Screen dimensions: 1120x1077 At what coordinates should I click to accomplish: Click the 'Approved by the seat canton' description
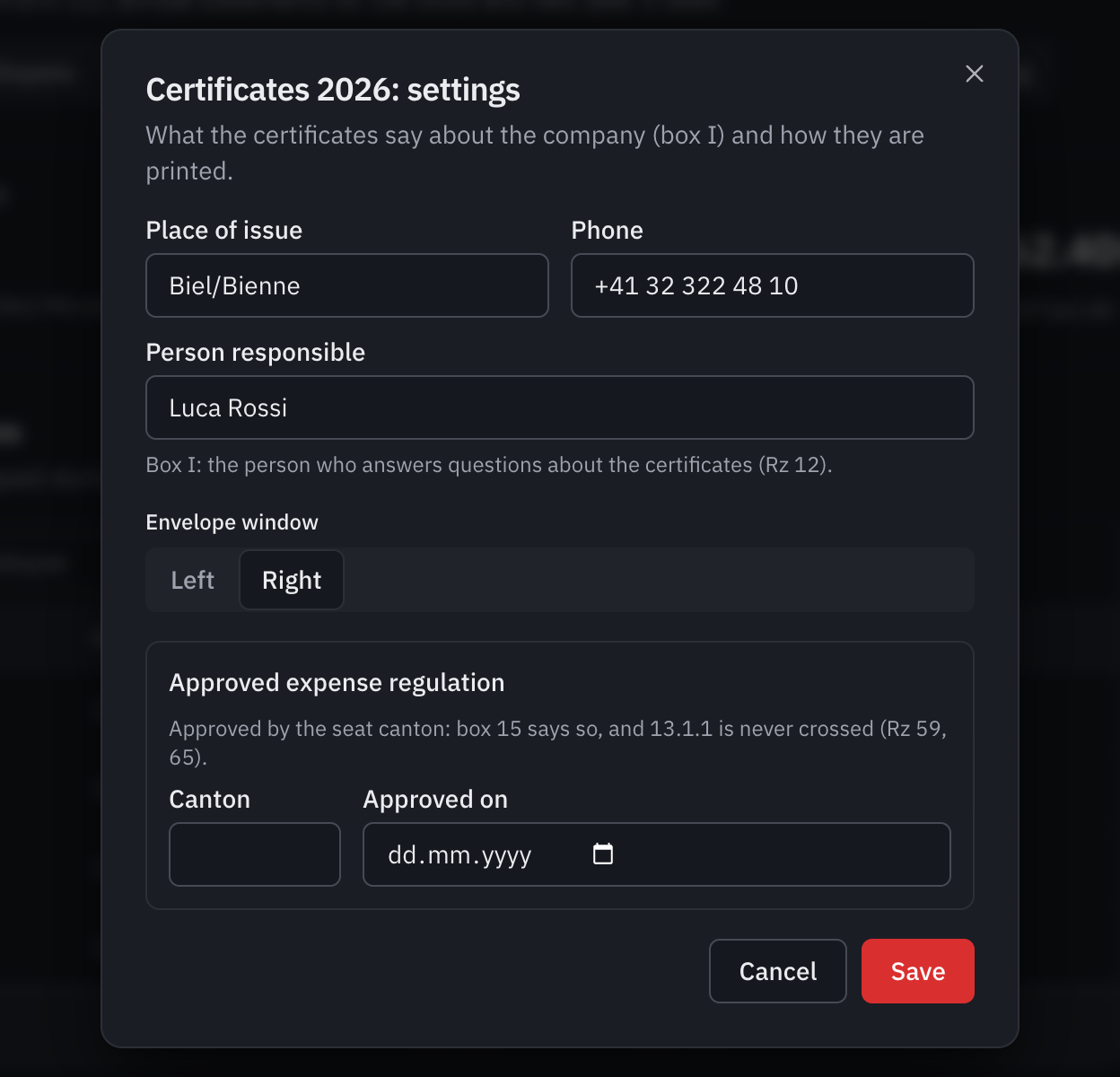point(558,742)
